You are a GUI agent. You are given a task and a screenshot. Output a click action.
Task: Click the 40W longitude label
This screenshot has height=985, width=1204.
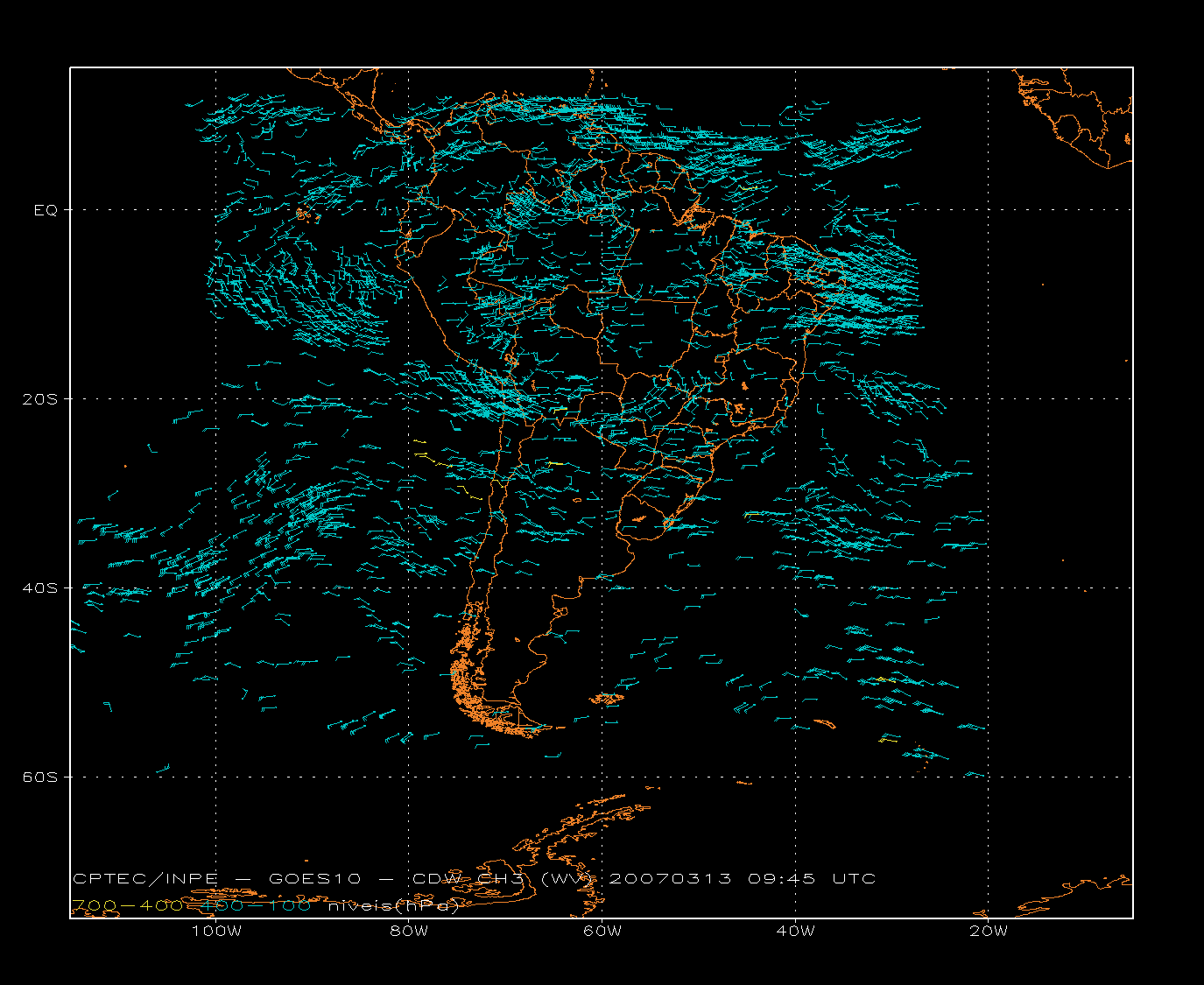(x=795, y=932)
